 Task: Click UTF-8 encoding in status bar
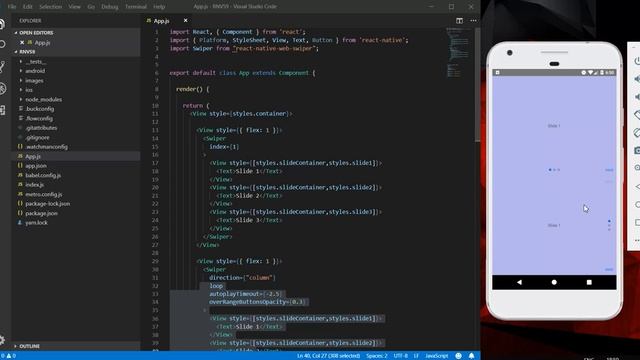(x=400, y=356)
